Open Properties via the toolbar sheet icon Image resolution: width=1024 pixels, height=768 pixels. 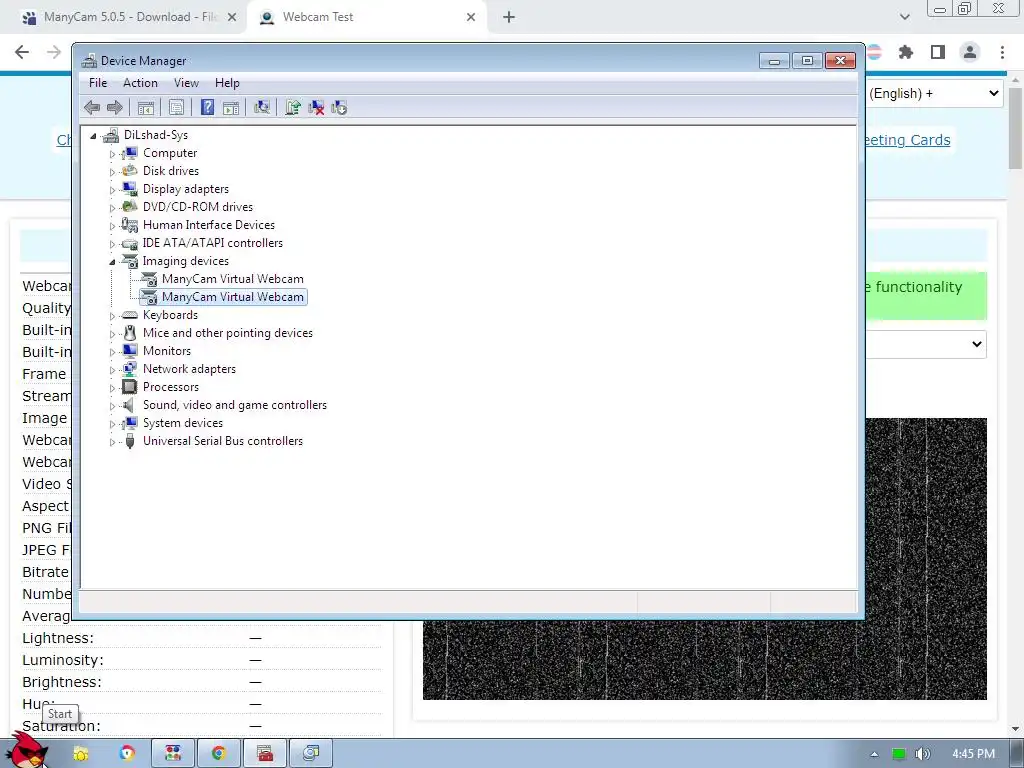tap(176, 108)
